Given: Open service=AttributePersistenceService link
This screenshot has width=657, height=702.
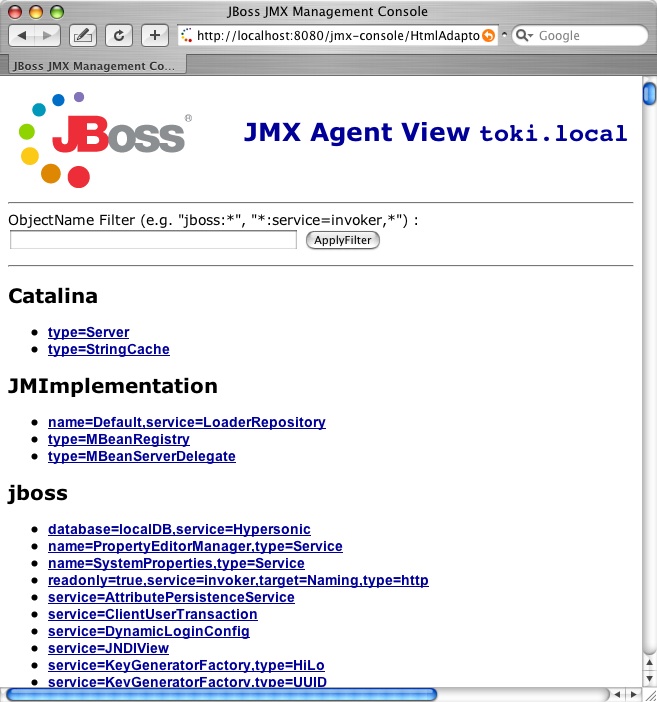Looking at the screenshot, I should click(x=171, y=597).
